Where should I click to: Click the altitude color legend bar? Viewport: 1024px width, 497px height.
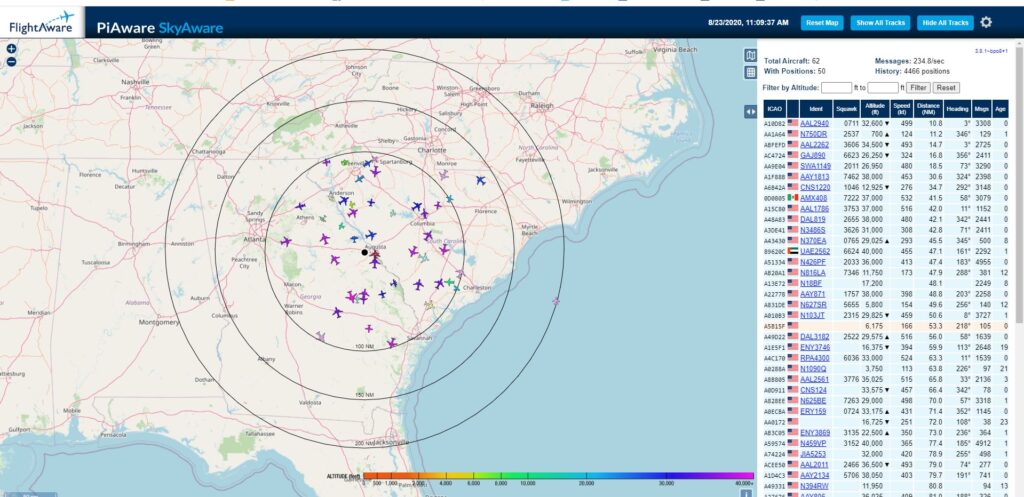(x=558, y=477)
